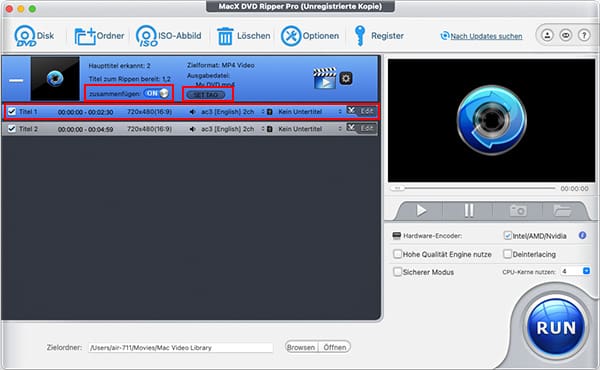The height and width of the screenshot is (370, 600).
Task: Open output profile gear settings icon
Action: (346, 78)
